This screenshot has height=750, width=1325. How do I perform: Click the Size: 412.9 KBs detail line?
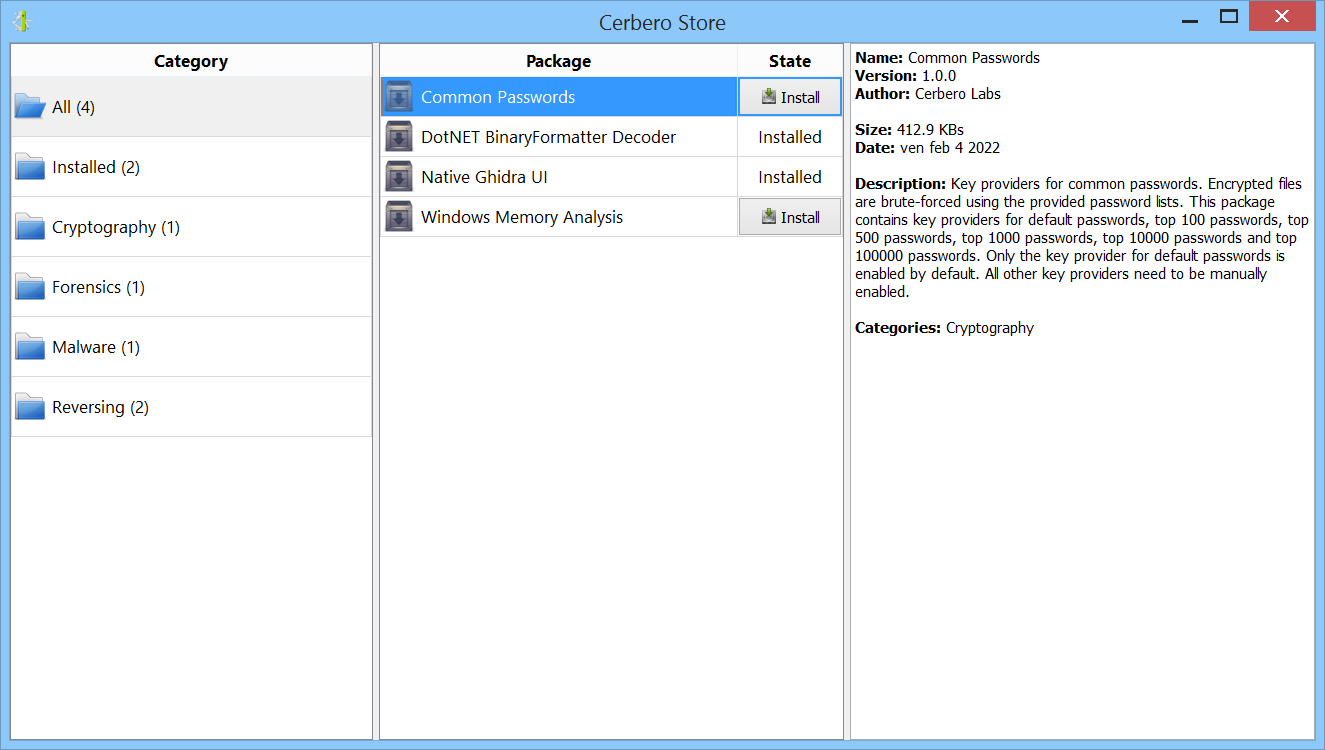[909, 130]
